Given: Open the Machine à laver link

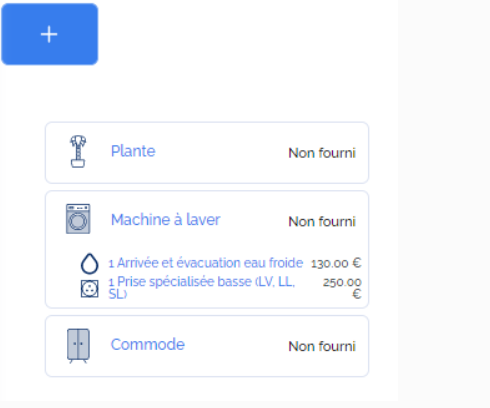Looking at the screenshot, I should pos(166,220).
